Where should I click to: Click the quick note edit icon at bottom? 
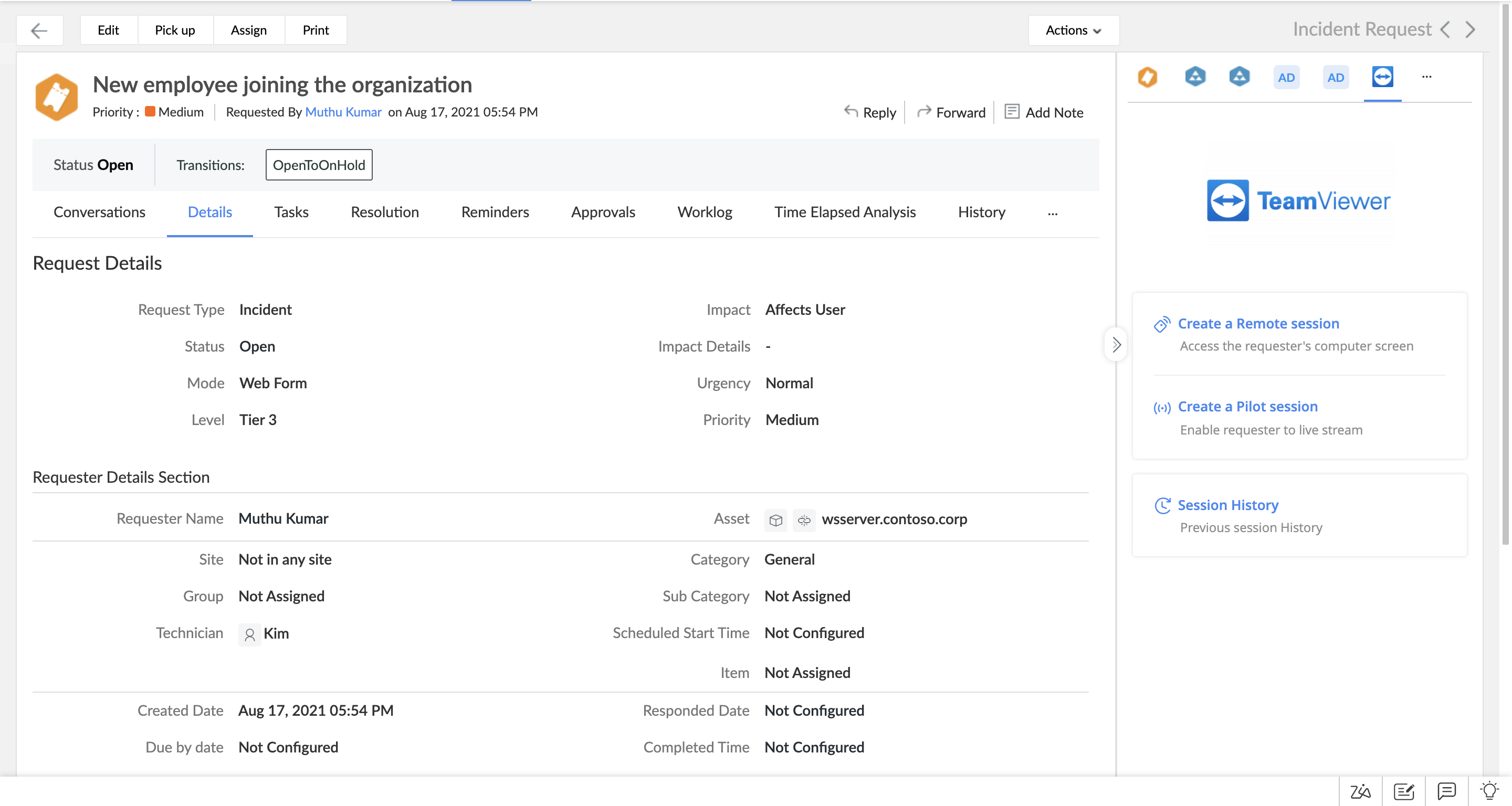(x=1403, y=791)
